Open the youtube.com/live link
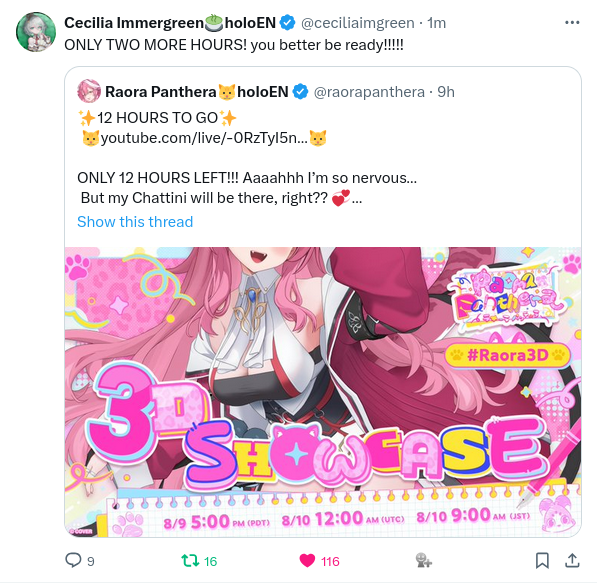The image size is (597, 584). pos(204,138)
